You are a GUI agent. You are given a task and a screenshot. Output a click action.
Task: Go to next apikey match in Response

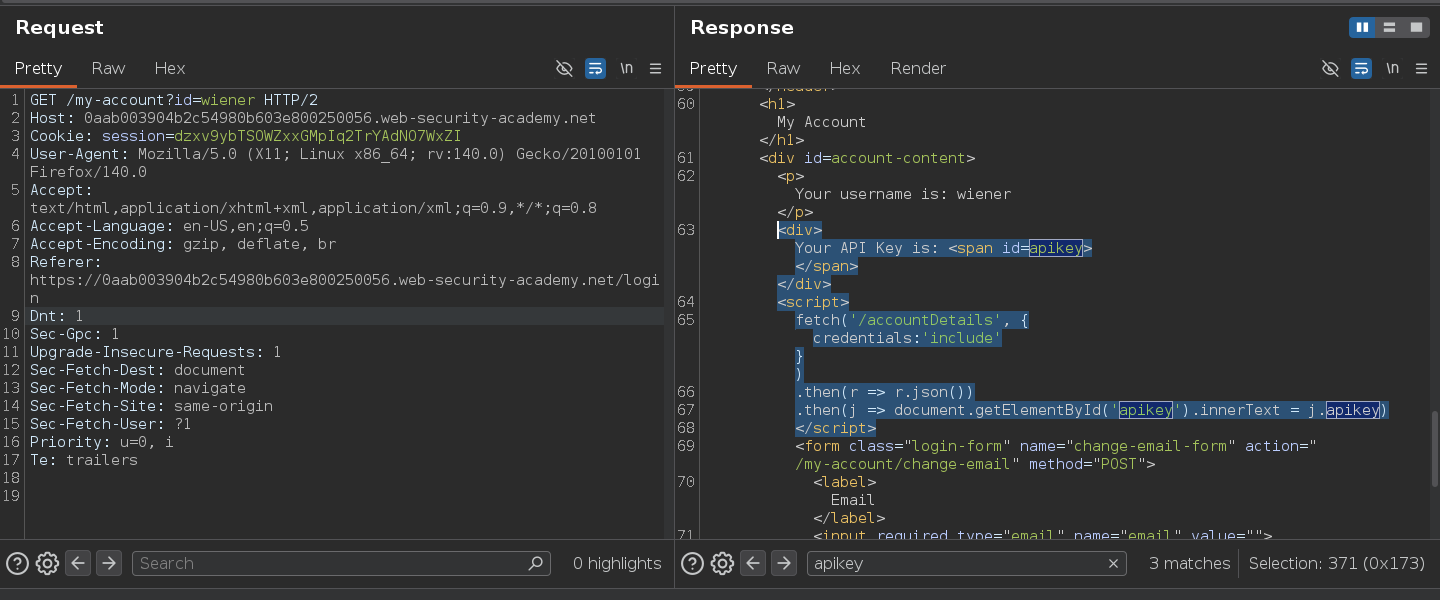[784, 563]
